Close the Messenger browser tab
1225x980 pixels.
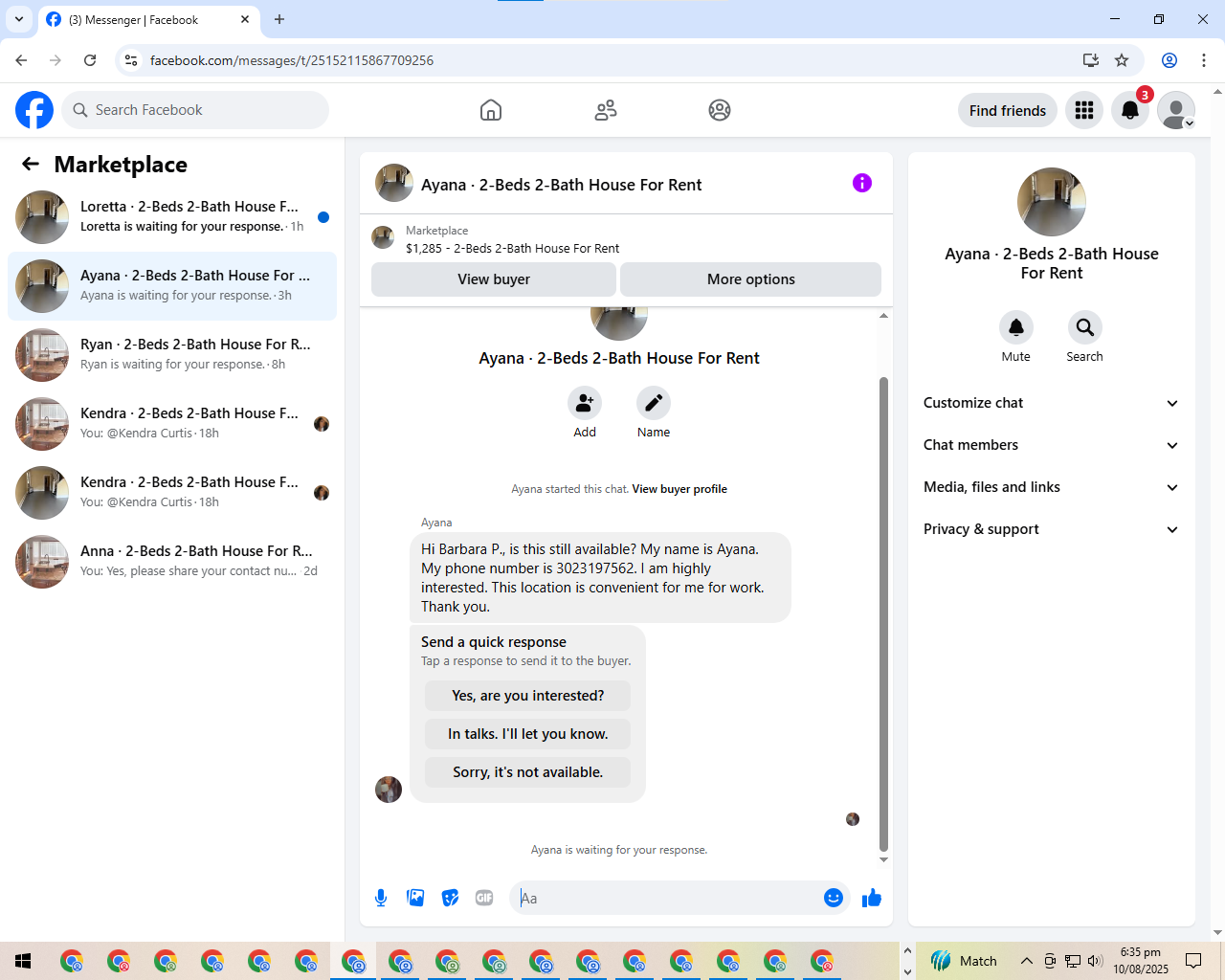(245, 19)
